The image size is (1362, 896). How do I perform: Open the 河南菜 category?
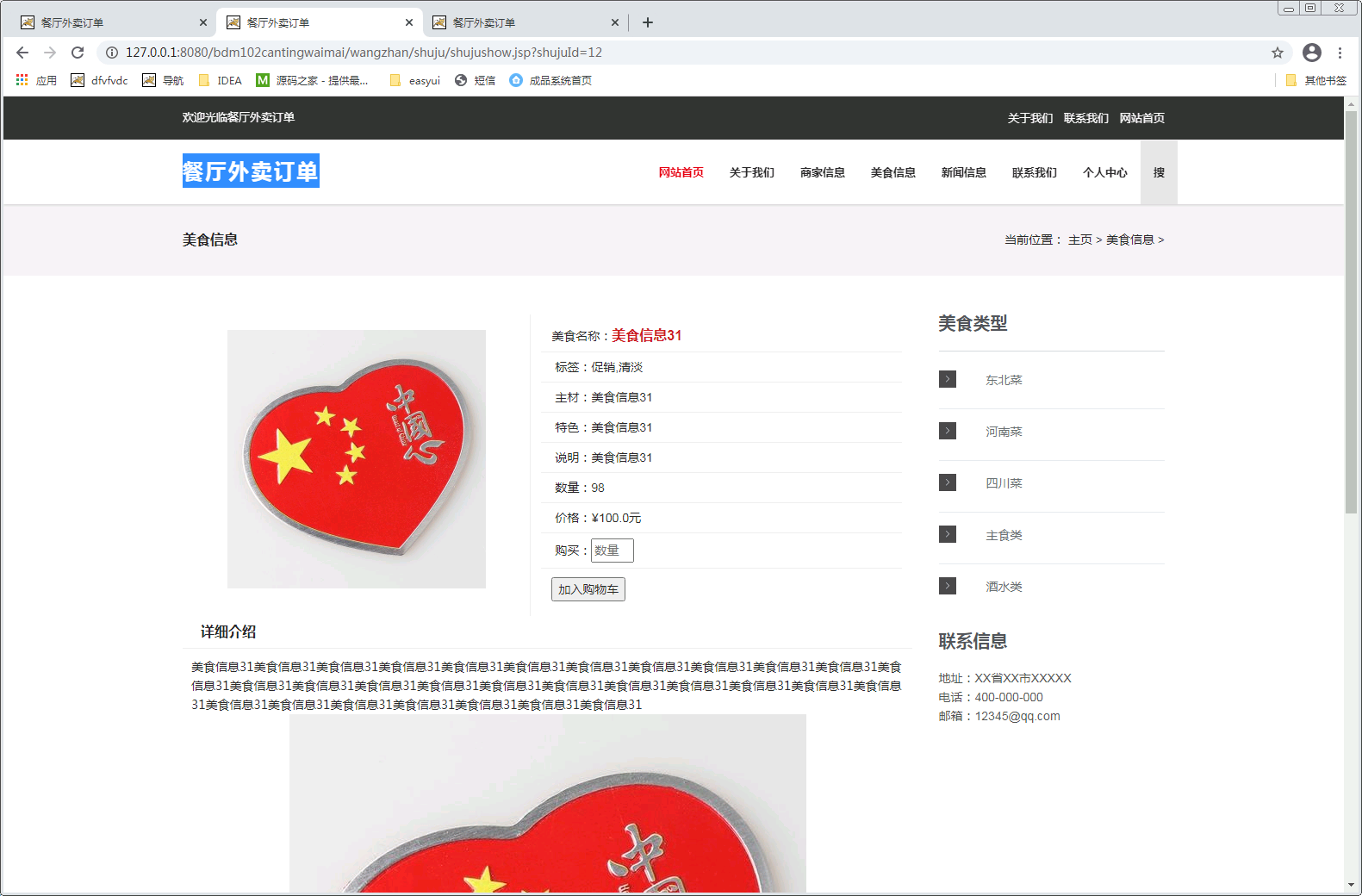click(1004, 432)
